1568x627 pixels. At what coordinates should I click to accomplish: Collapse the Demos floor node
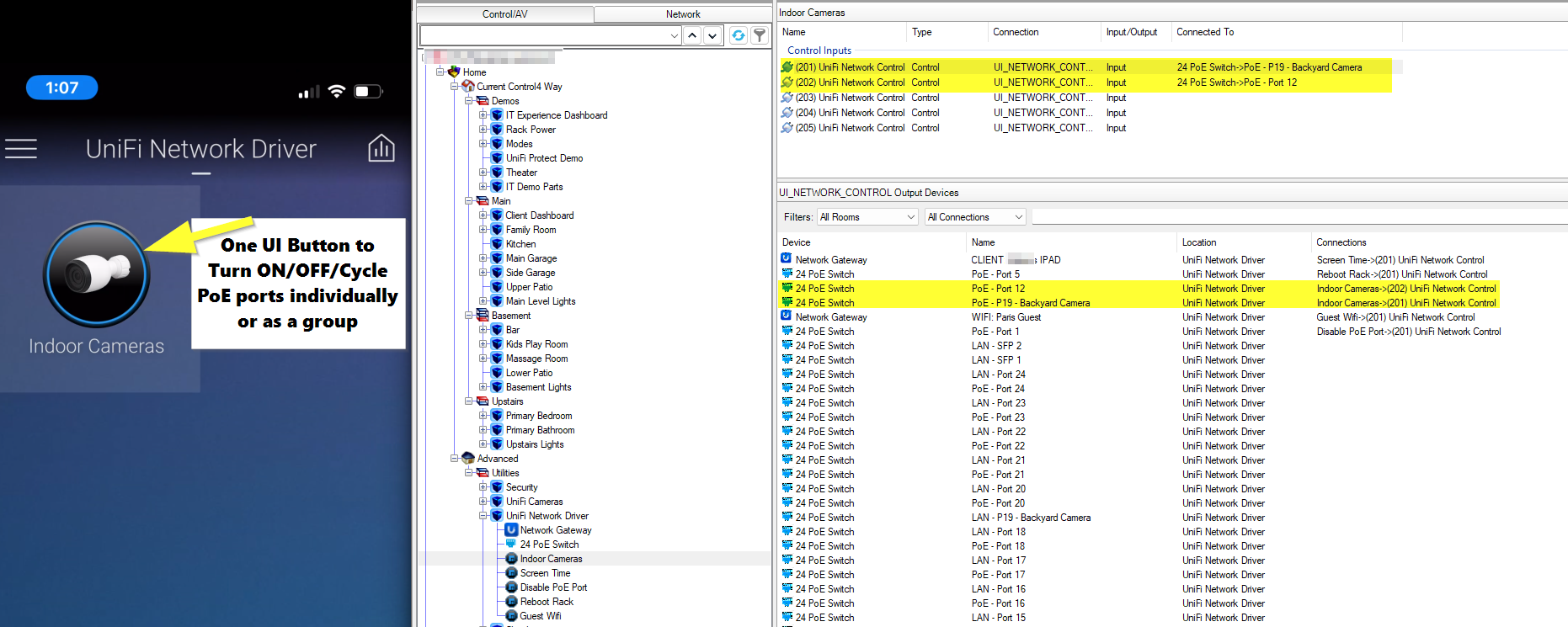point(468,101)
